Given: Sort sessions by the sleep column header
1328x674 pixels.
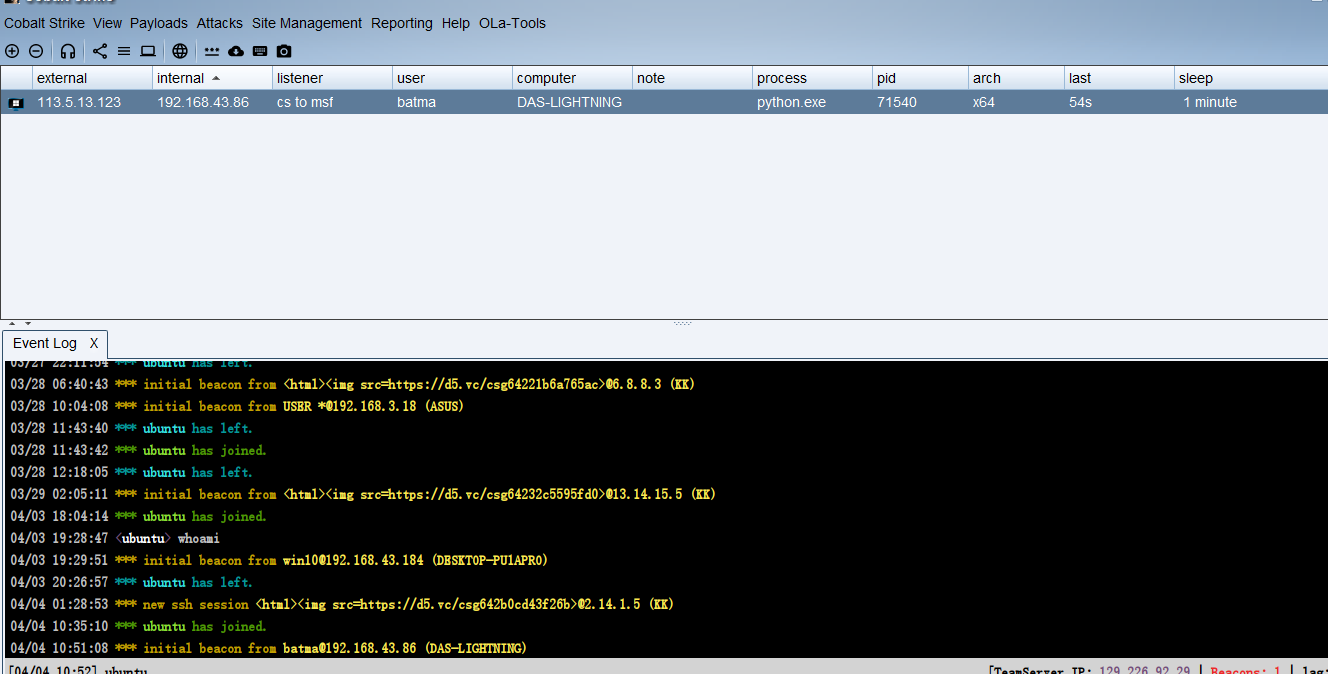Looking at the screenshot, I should coord(1251,78).
